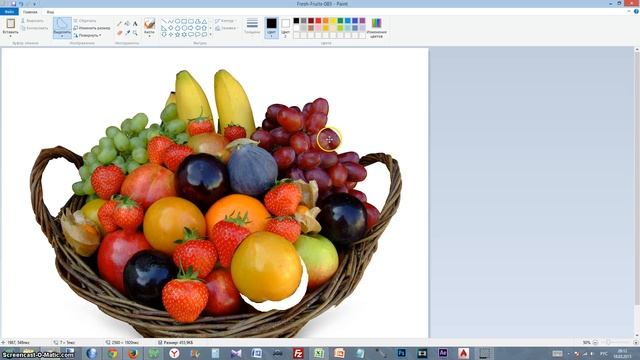Open the Resize image dialog
This screenshot has width=640, height=360.
[x=92, y=28]
